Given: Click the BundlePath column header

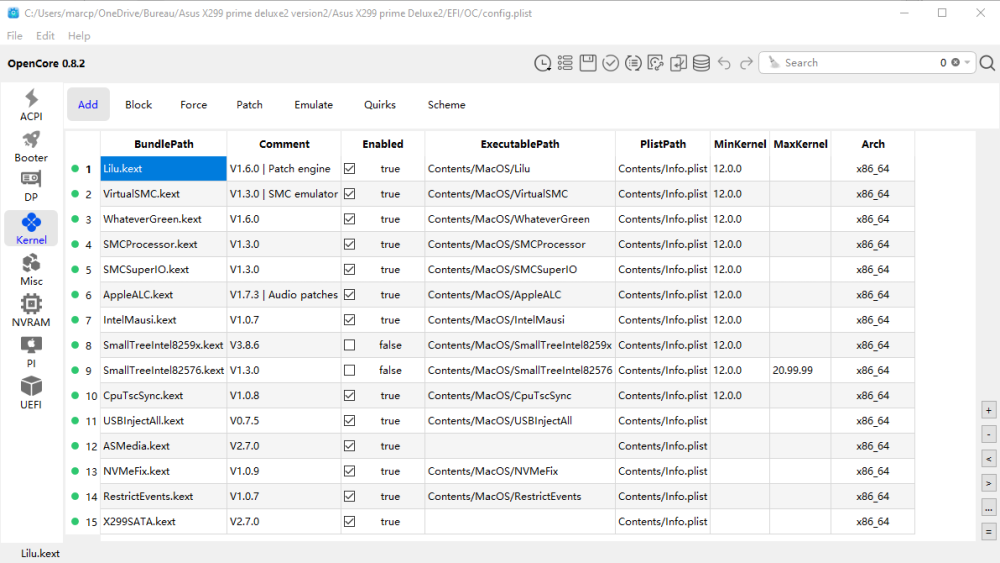Looking at the screenshot, I should (x=163, y=144).
